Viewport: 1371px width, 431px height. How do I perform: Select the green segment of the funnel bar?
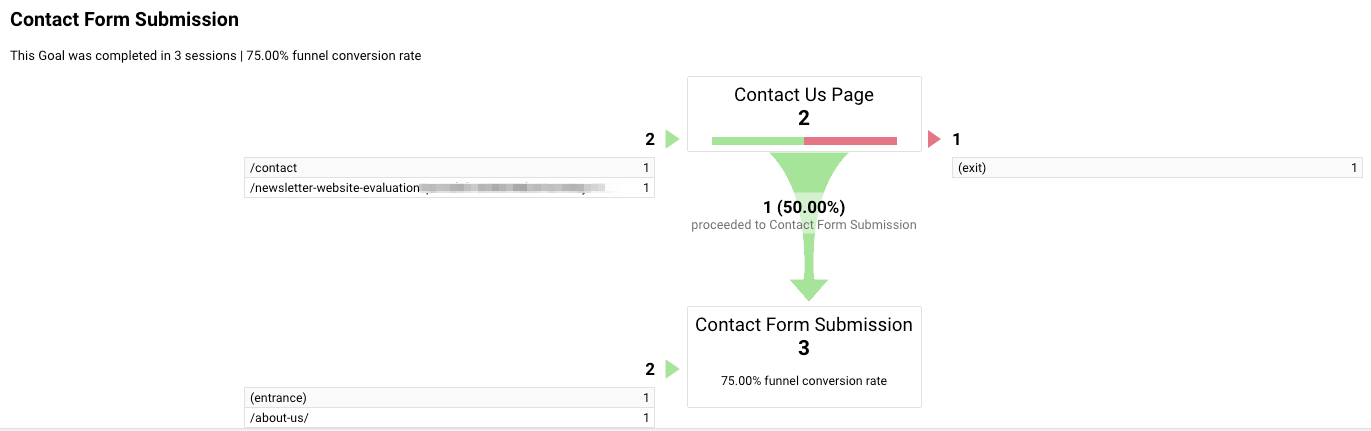pos(757,141)
